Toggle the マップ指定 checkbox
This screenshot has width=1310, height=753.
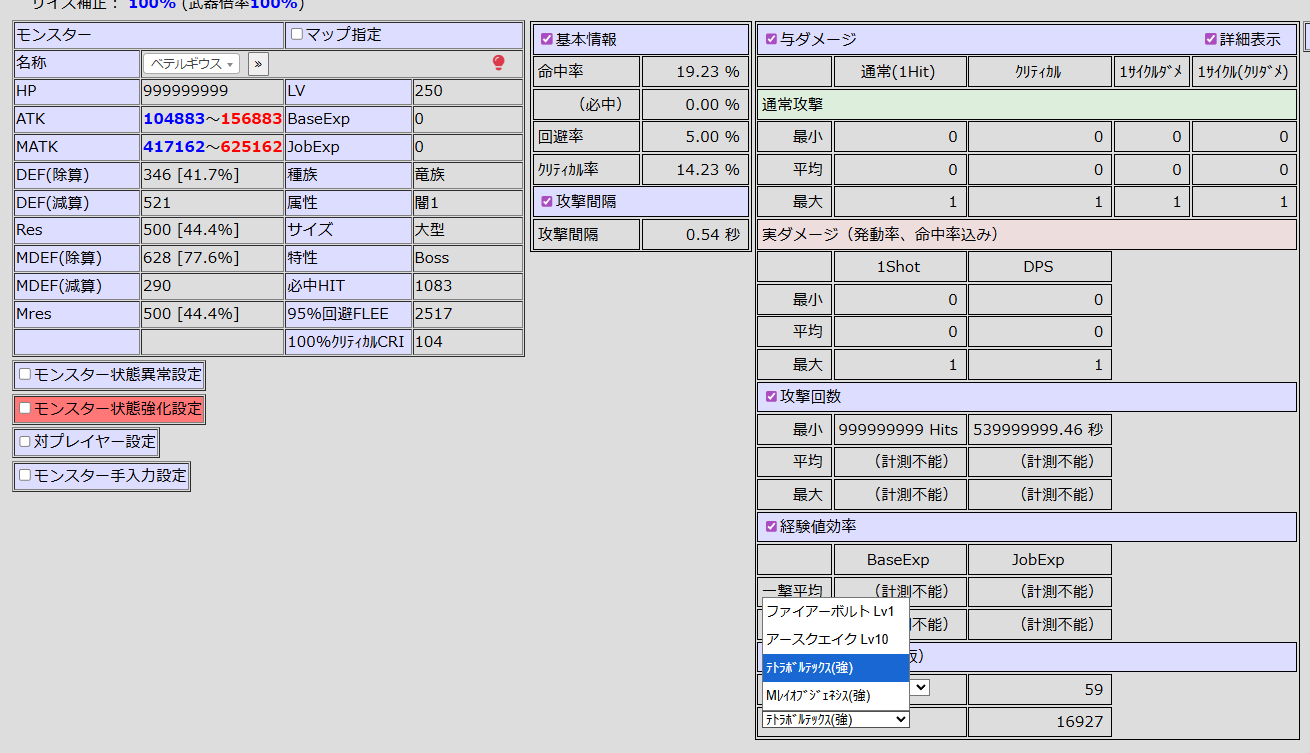pos(297,35)
